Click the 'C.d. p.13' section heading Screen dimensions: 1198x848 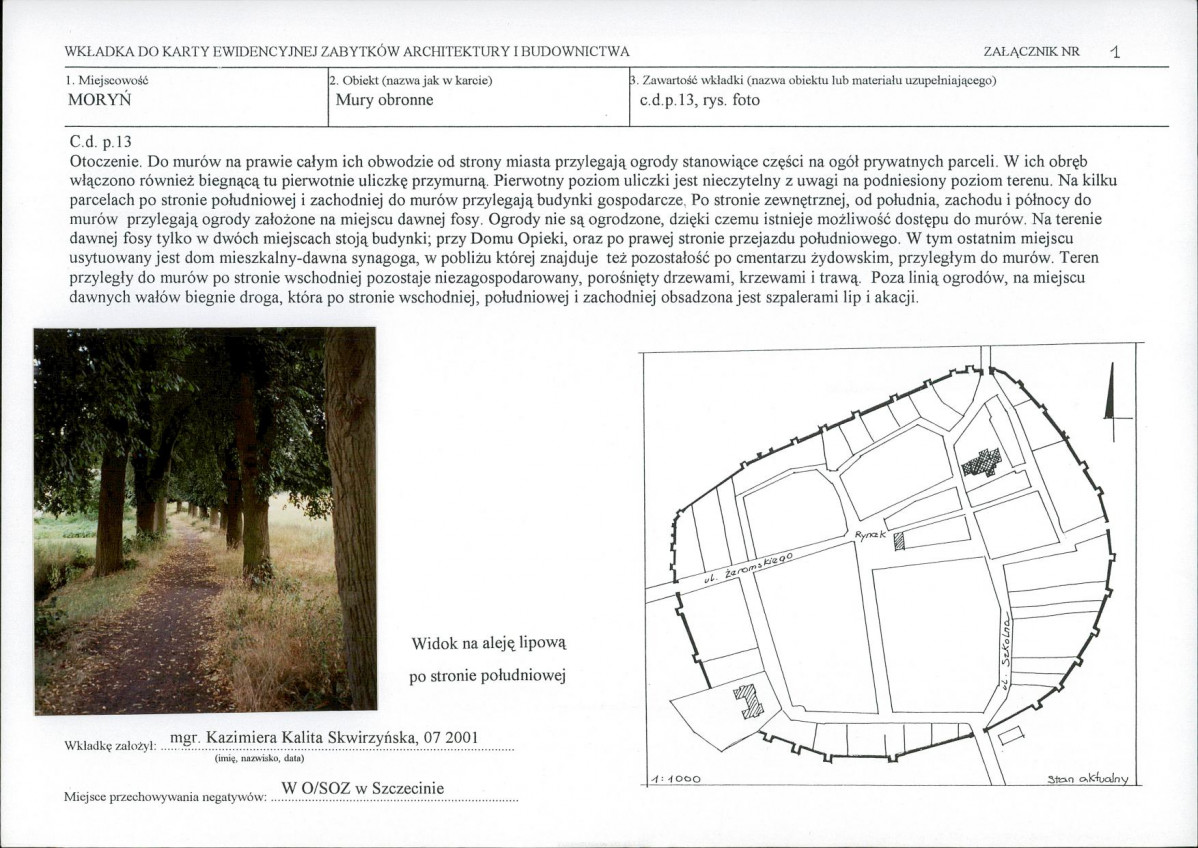(x=101, y=142)
